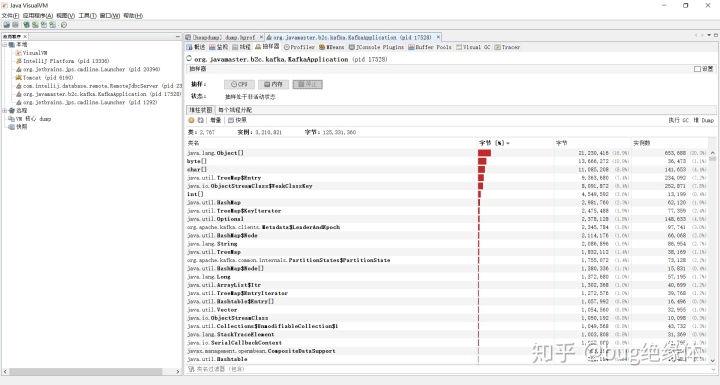
Task: Click the Java icon of KafkaApplication tree entry
Action: [19, 94]
